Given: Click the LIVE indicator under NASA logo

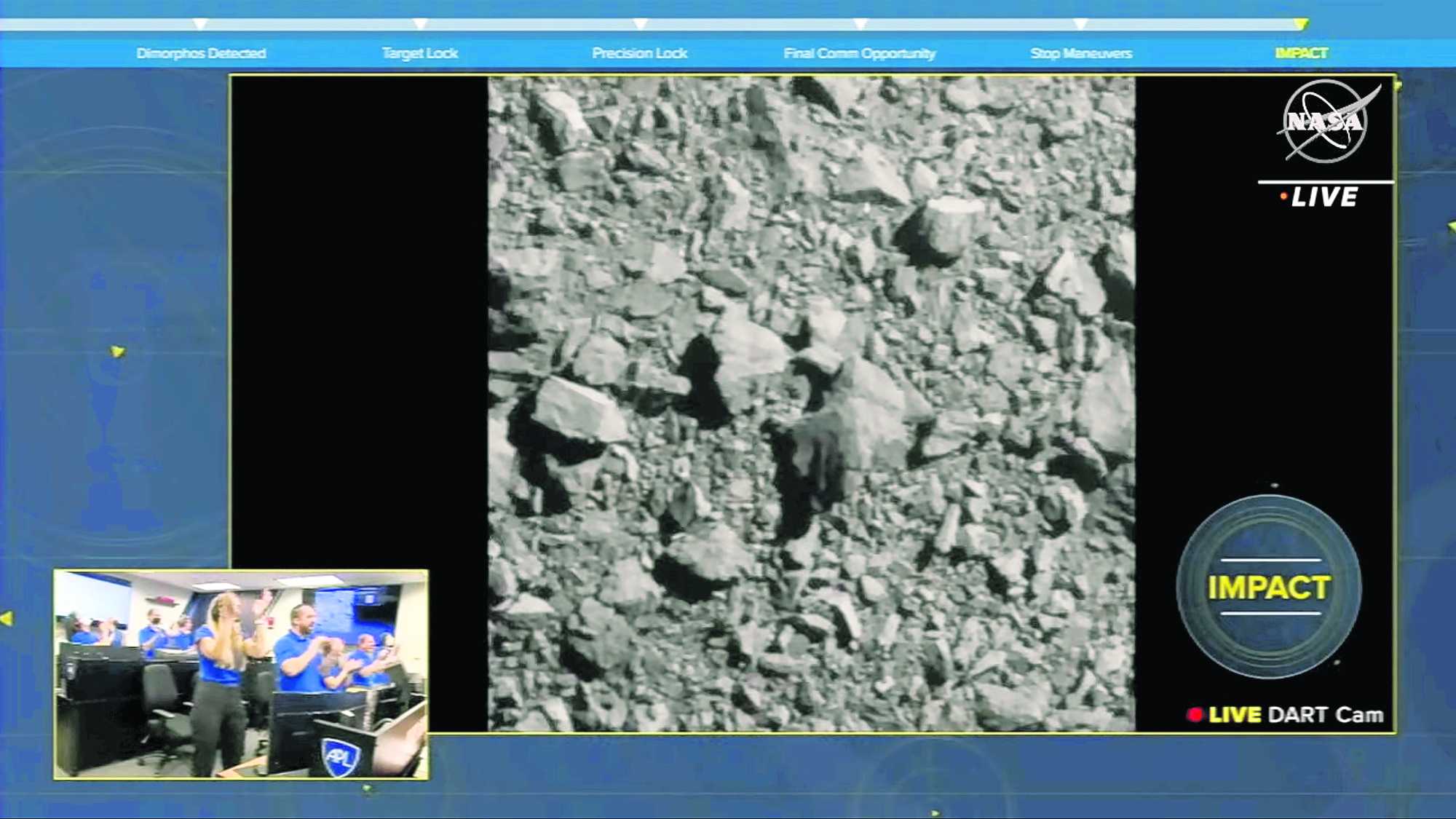Looking at the screenshot, I should 1320,197.
